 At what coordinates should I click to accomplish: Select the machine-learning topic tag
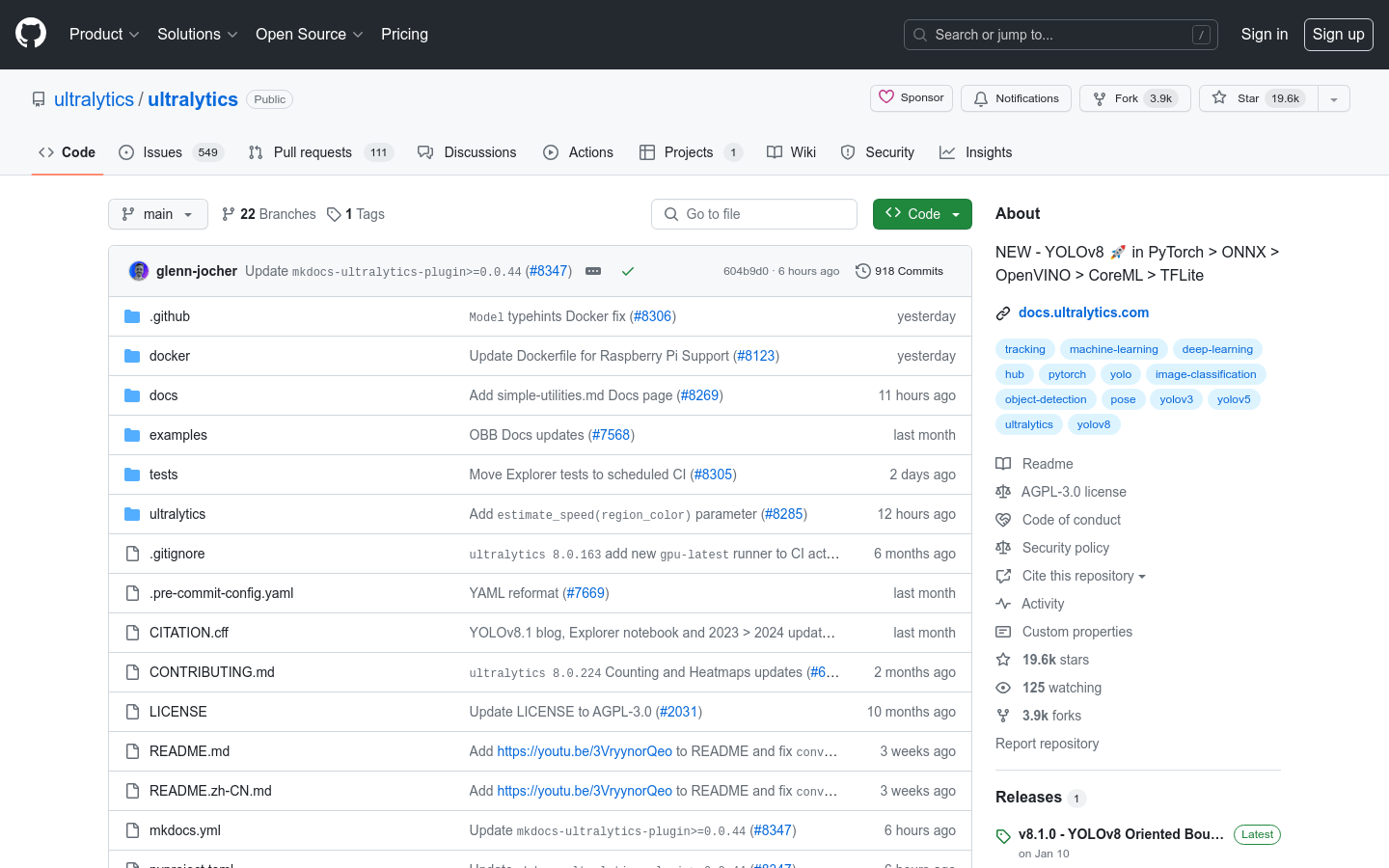pos(1113,349)
